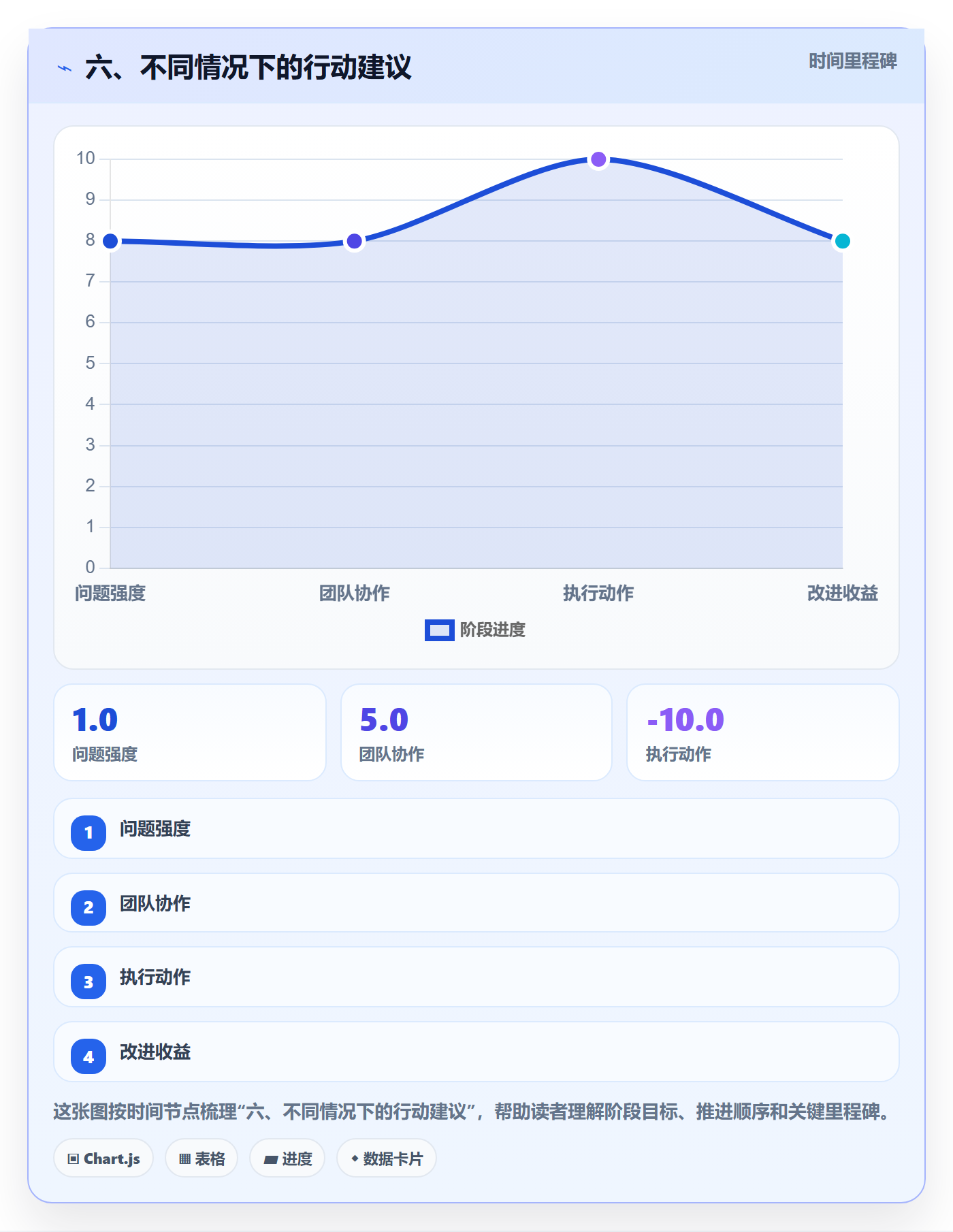Click the number 2 step badge
Screen dimensions: 953x1232
(88, 907)
